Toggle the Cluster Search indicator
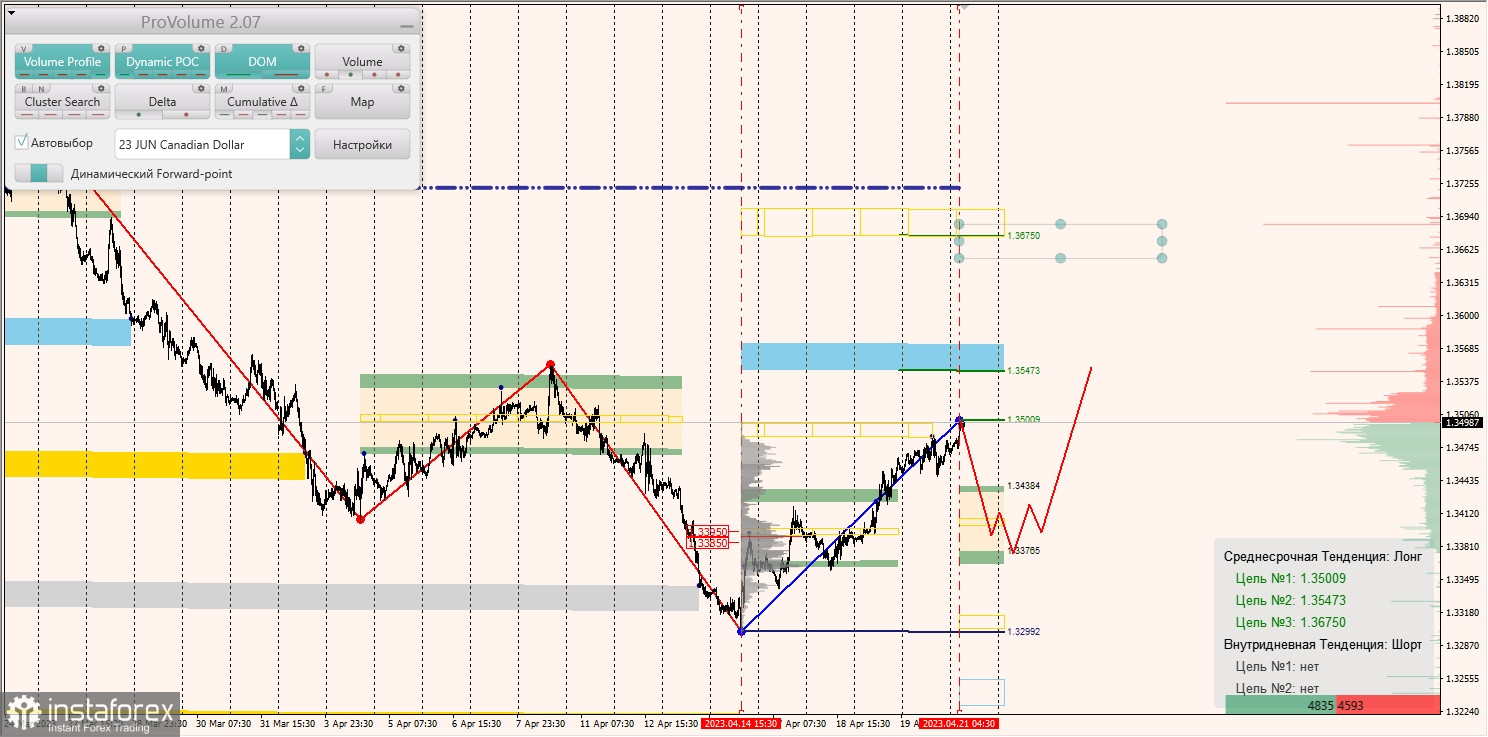The width and height of the screenshot is (1488, 737). [x=63, y=102]
